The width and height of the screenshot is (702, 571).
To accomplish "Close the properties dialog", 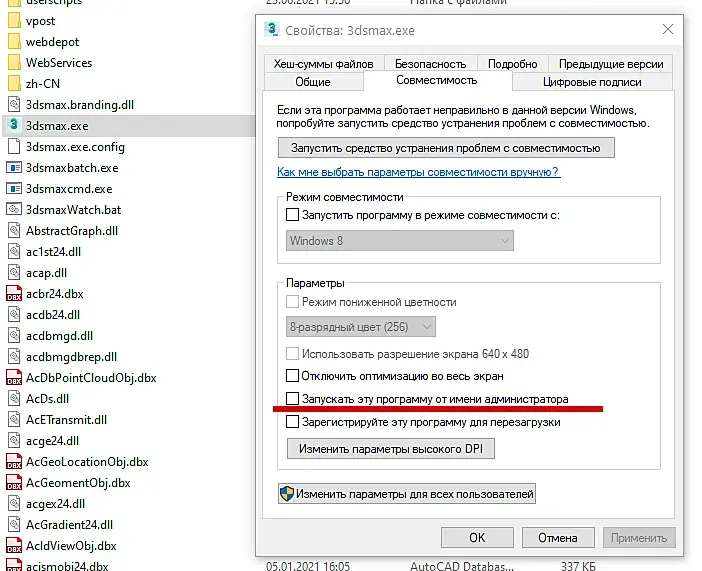I will (668, 30).
